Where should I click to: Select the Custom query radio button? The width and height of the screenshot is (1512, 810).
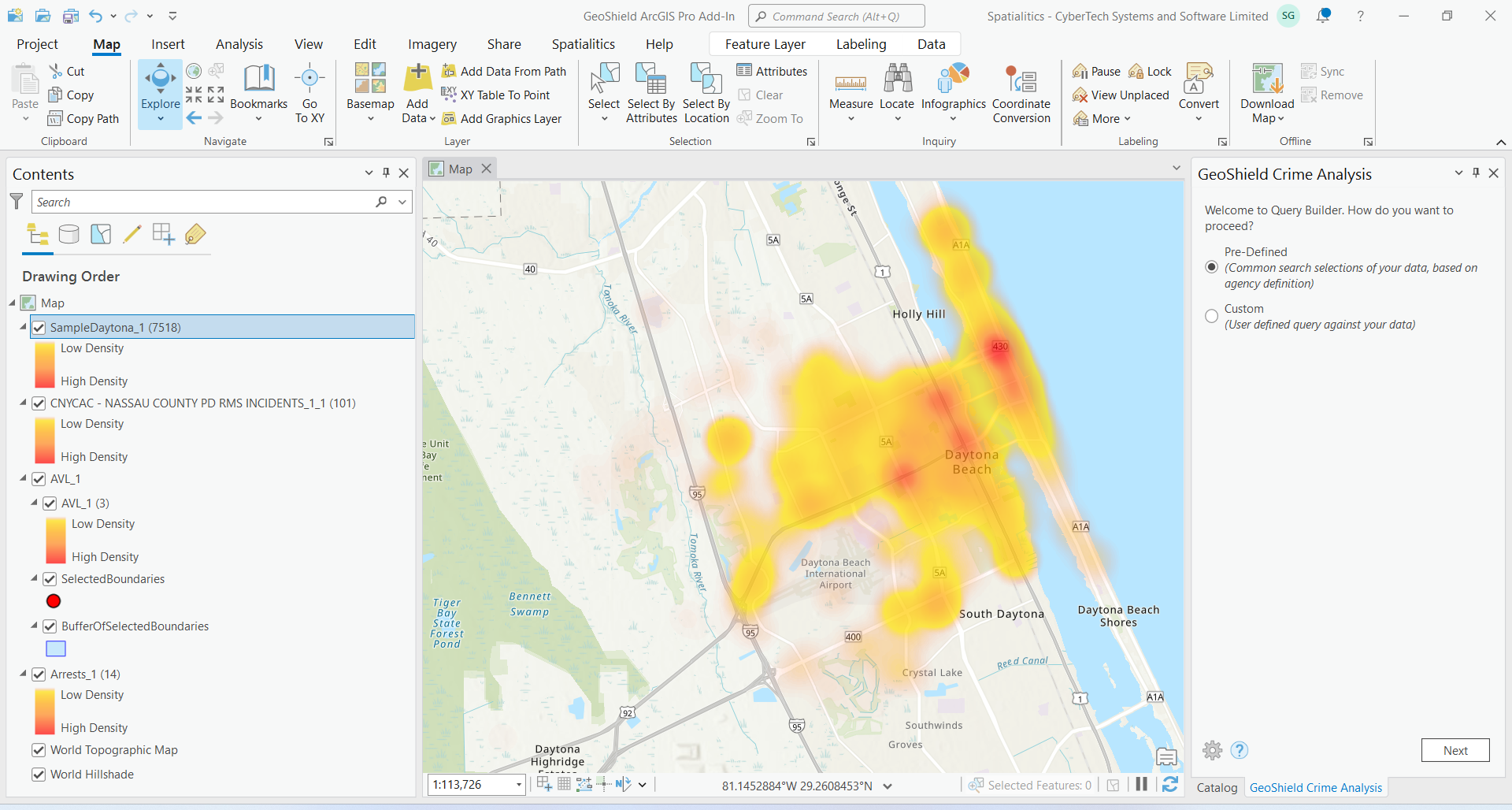[1211, 317]
